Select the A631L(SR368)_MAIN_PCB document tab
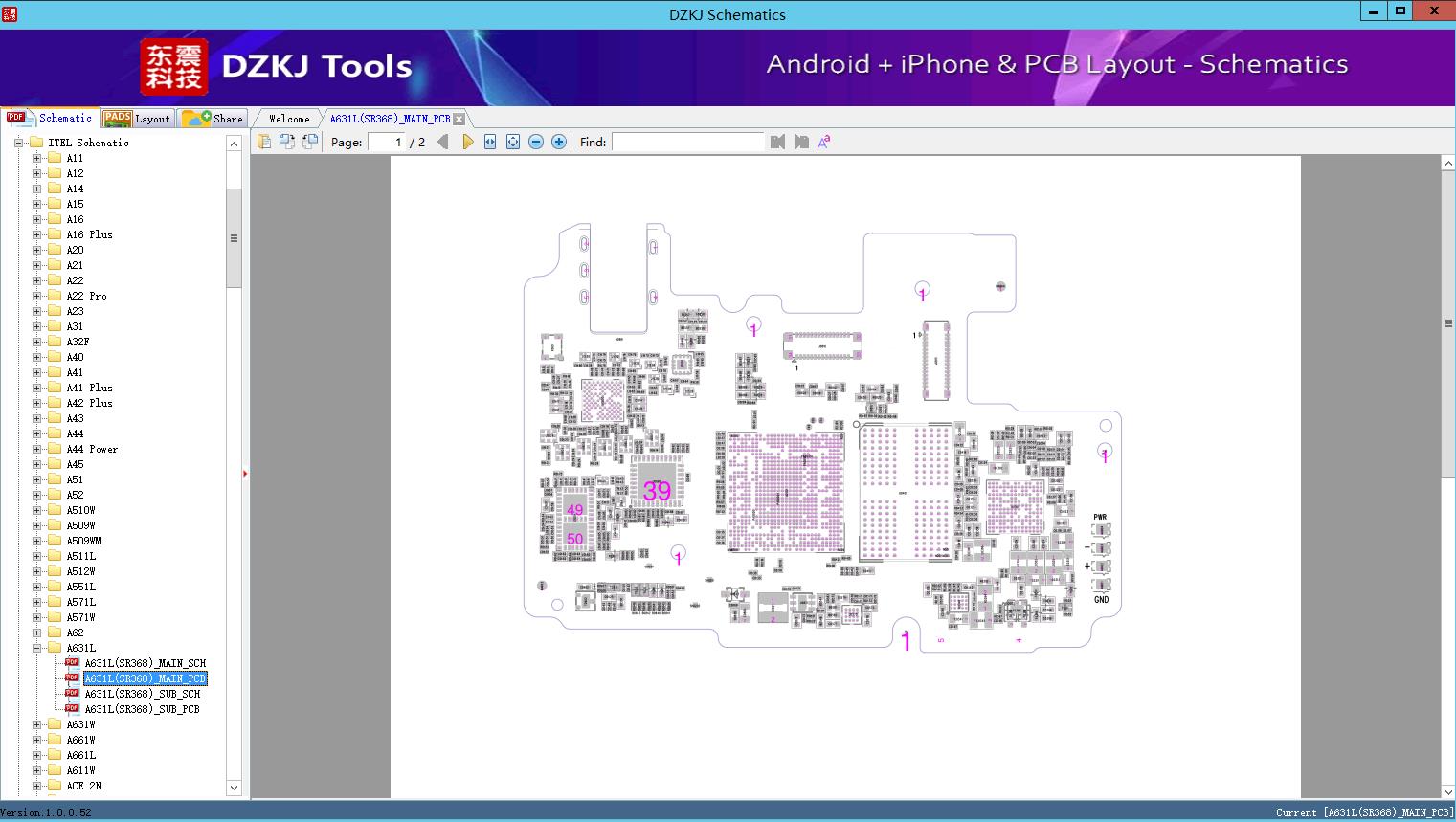The width and height of the screenshot is (1456, 822). tap(390, 119)
